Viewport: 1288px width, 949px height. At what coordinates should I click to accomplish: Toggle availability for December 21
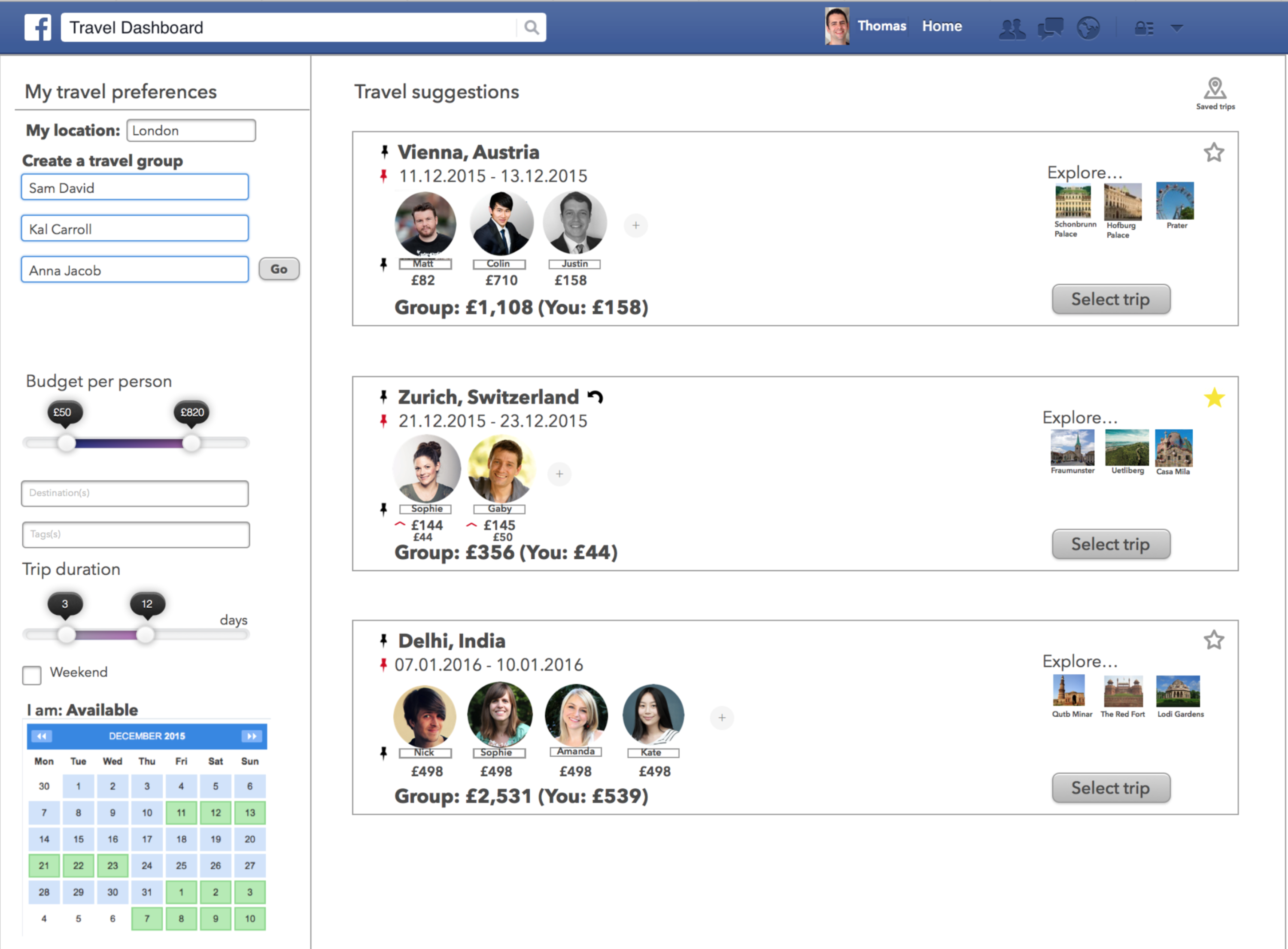tap(44, 866)
